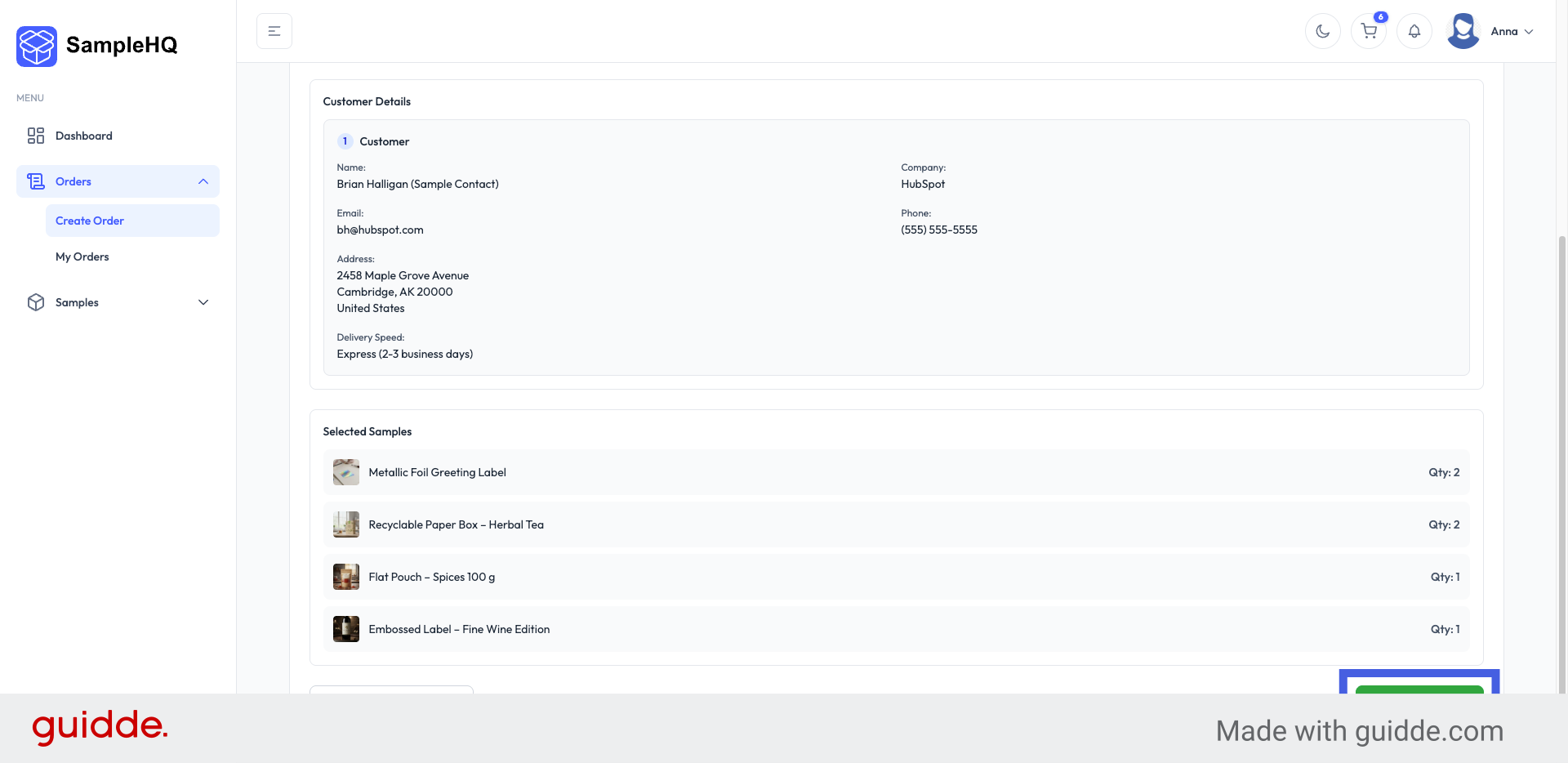Click the Recyclable Paper Box thumbnail
Screen dimensions: 1568x763
click(346, 524)
